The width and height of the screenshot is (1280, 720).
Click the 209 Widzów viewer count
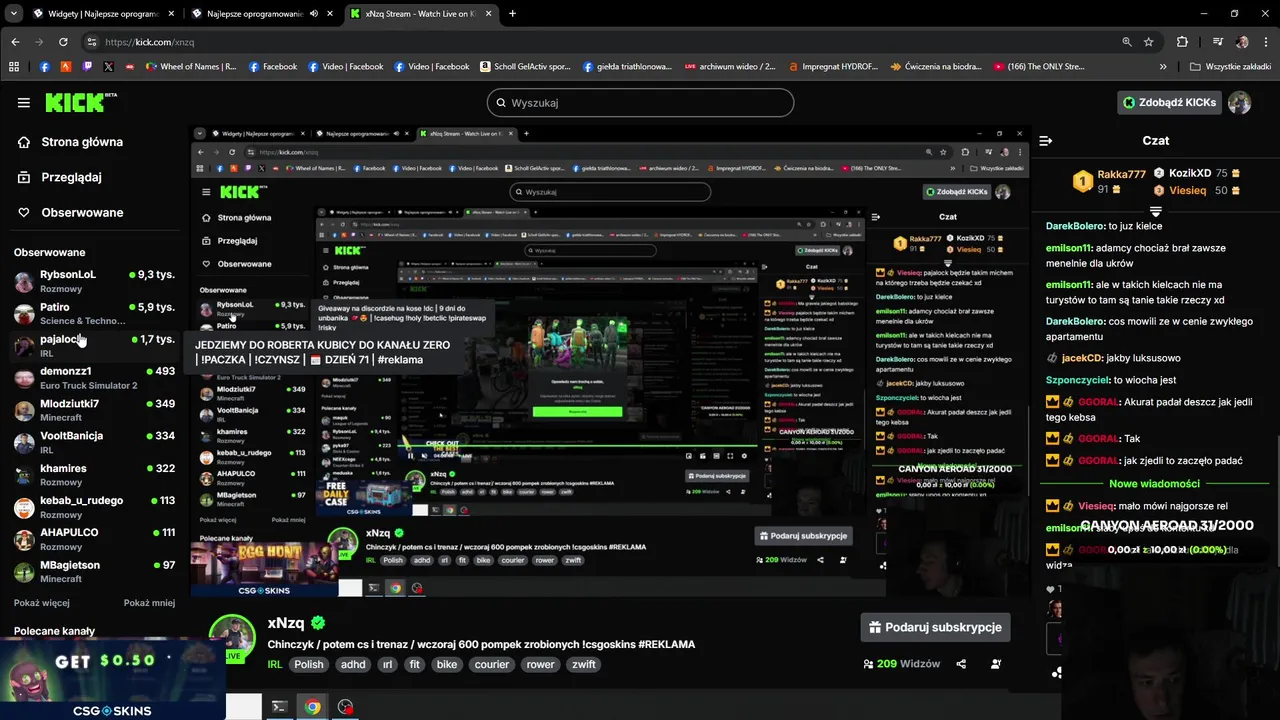pyautogui.click(x=901, y=664)
